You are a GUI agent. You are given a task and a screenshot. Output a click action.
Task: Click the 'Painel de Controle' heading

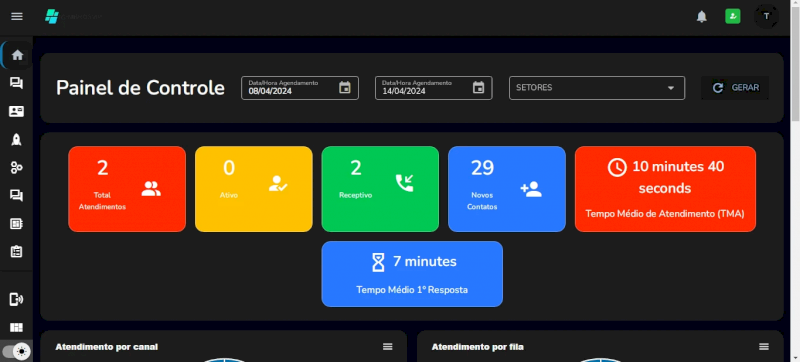tap(140, 88)
